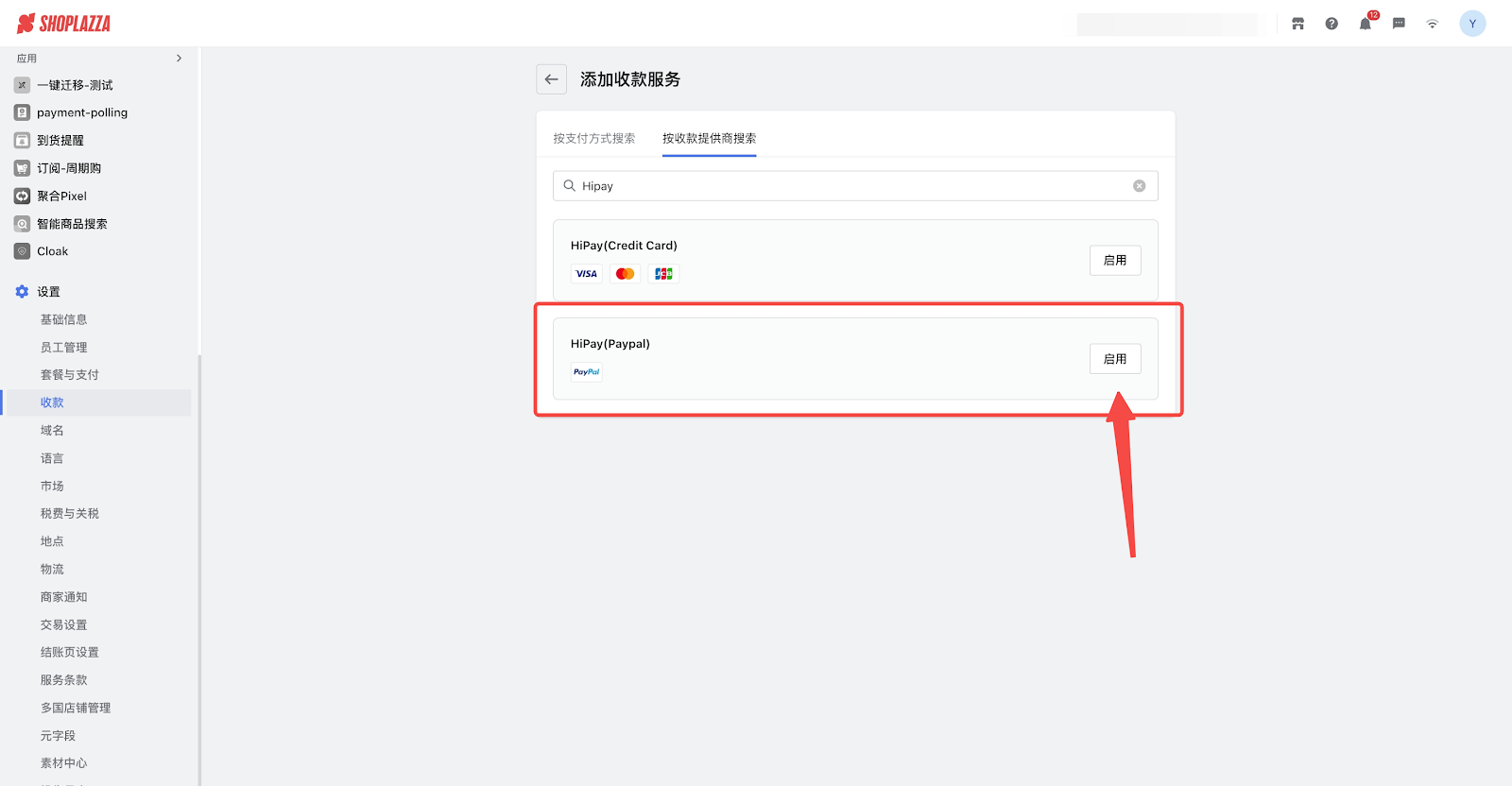Click the Mastercard logo
1512x786 pixels.
[x=626, y=274]
